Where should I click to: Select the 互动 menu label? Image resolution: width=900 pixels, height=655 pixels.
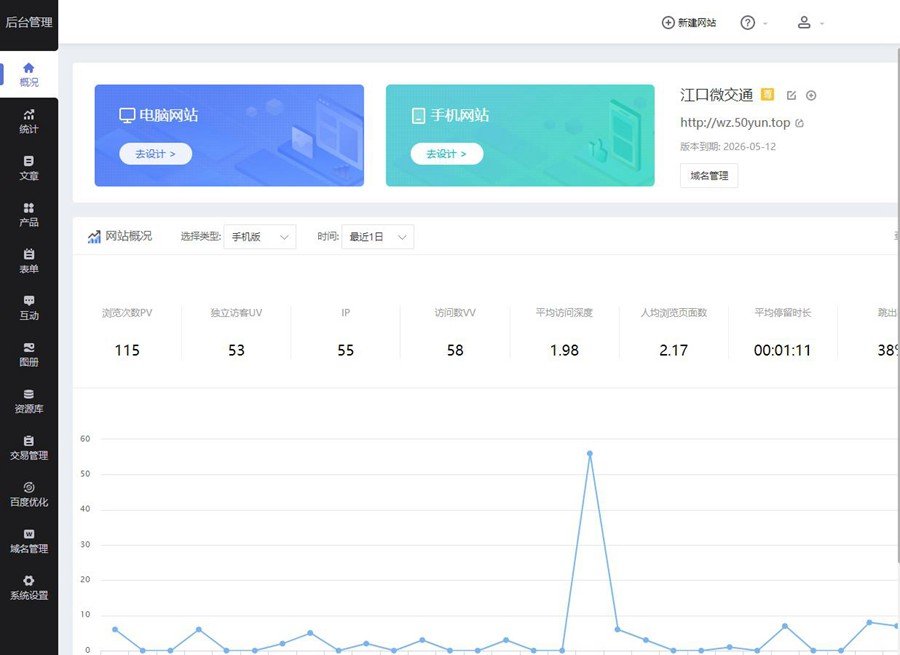pyautogui.click(x=29, y=315)
